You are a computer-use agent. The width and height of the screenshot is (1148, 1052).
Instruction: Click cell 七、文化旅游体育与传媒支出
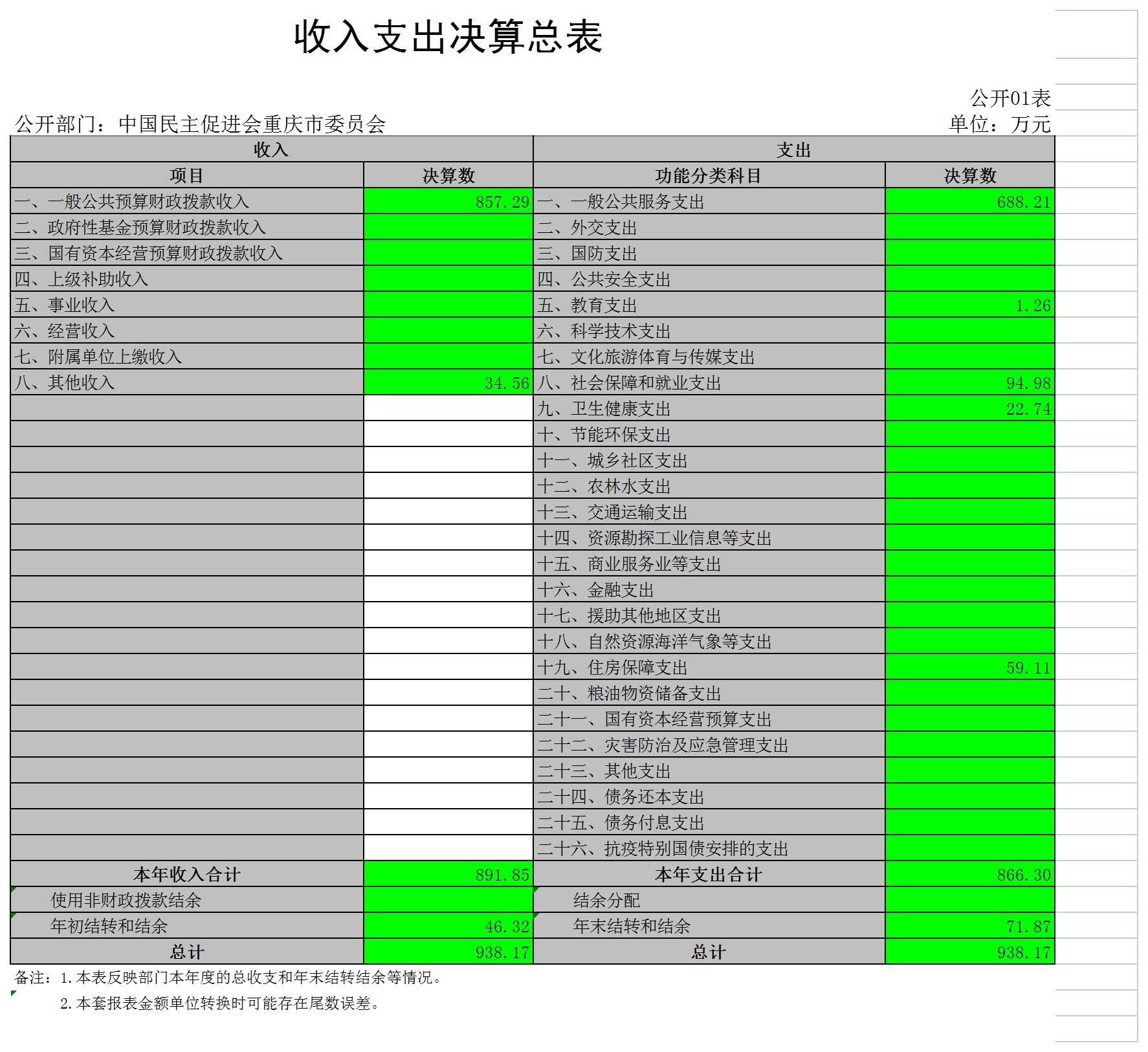coord(709,356)
